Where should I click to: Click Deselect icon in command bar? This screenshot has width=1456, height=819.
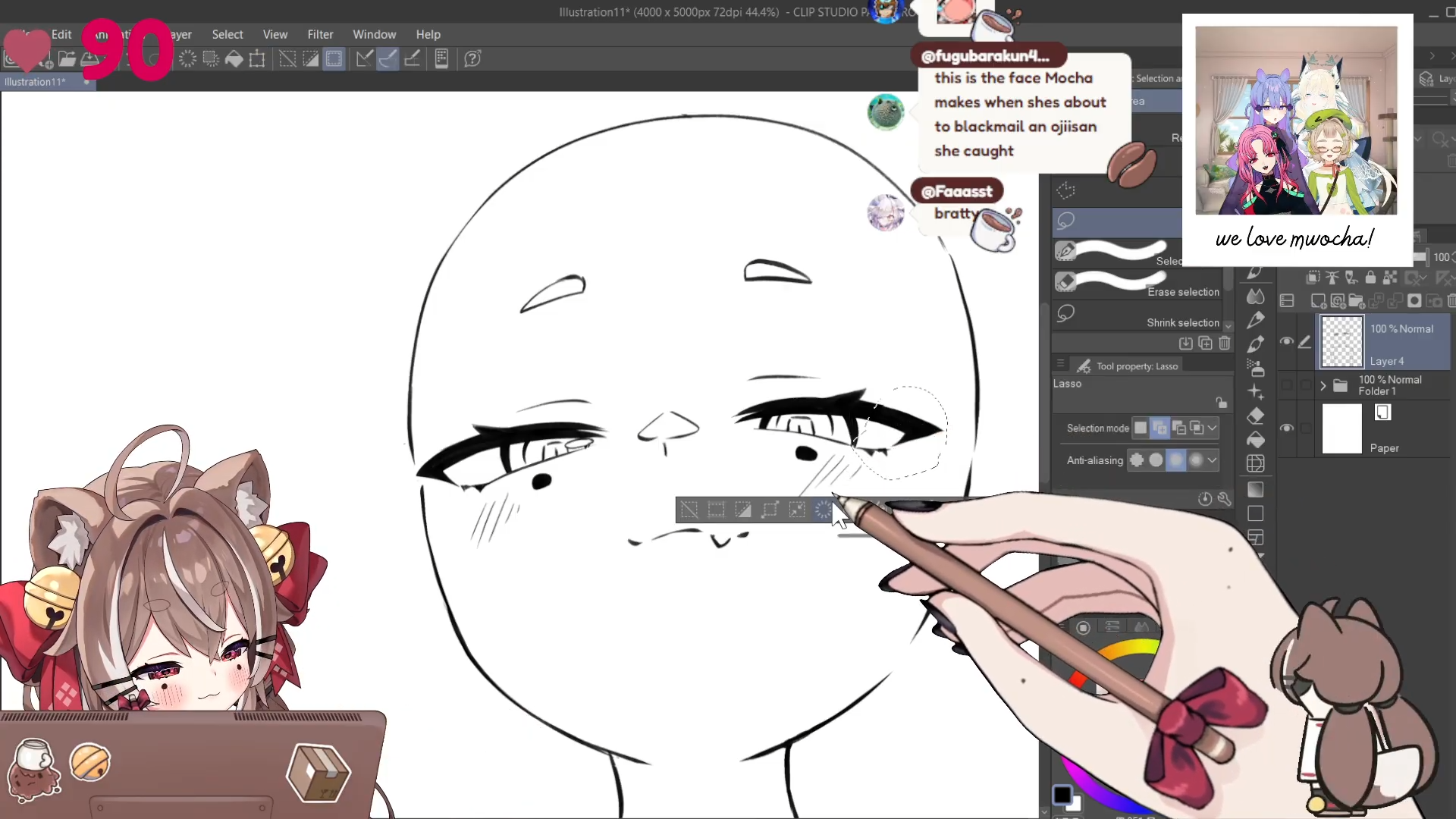point(287,58)
